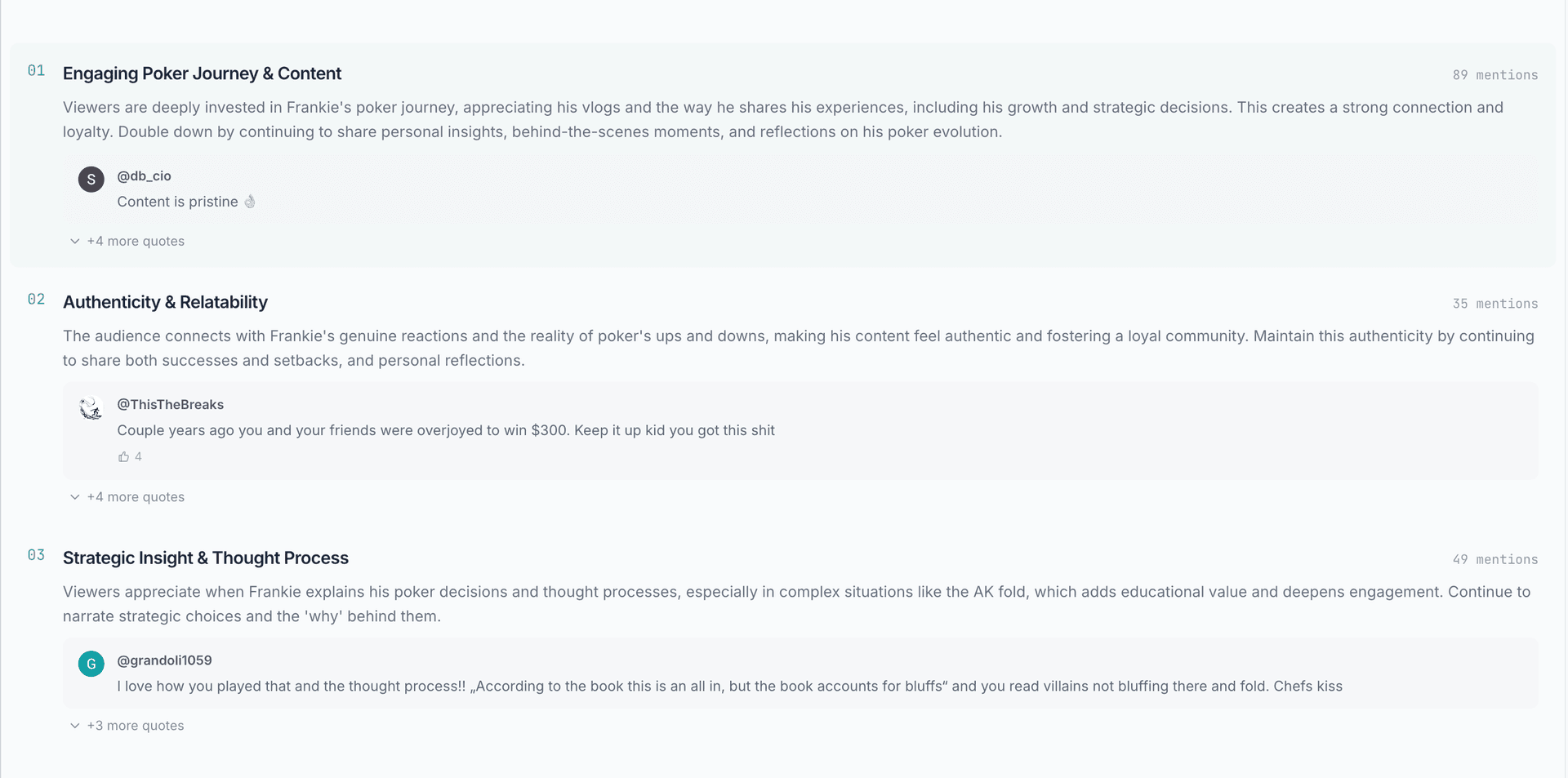Click the quote starting "Couple years ago"
Viewport: 1568px width, 778px height.
445,430
